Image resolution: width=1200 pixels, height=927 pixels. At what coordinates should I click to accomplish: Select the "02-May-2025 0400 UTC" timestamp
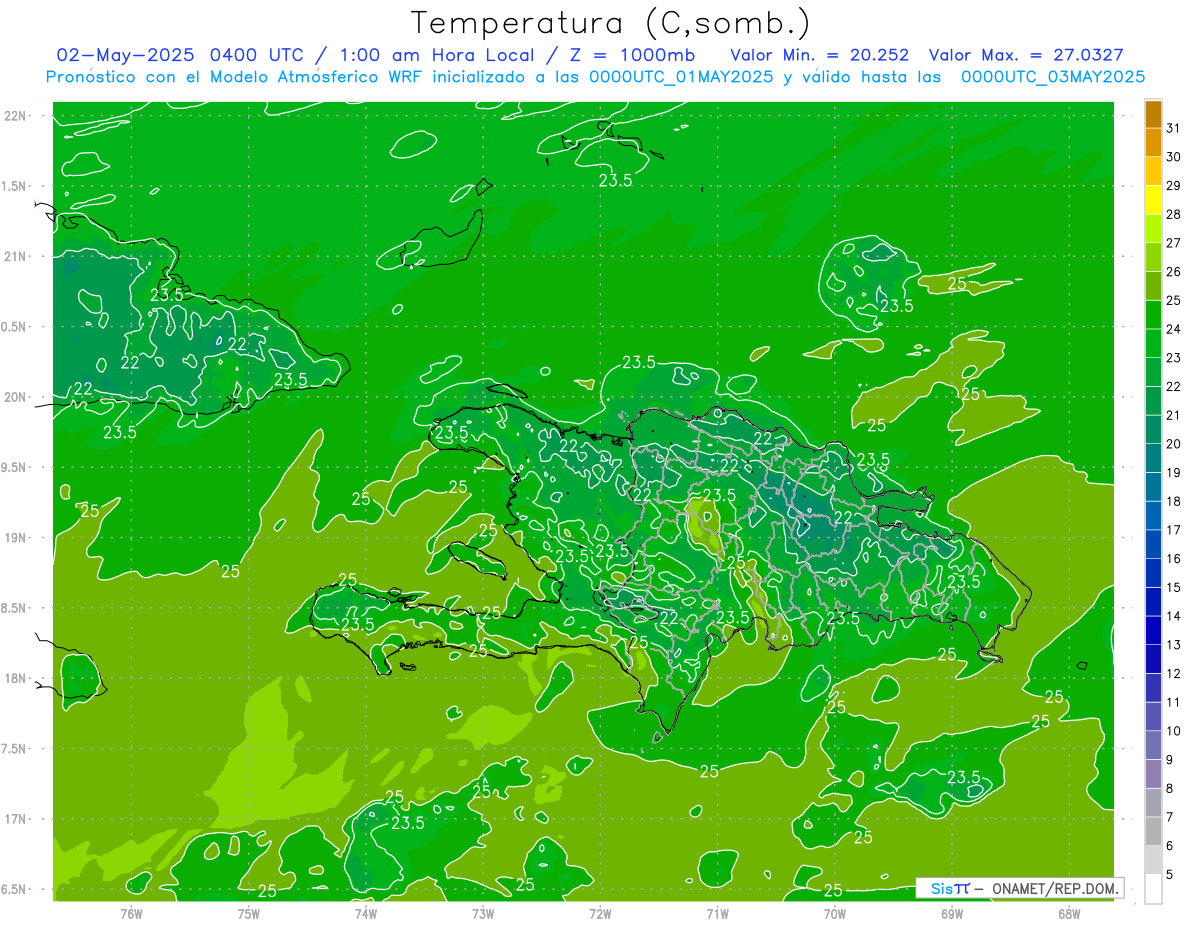coord(182,54)
